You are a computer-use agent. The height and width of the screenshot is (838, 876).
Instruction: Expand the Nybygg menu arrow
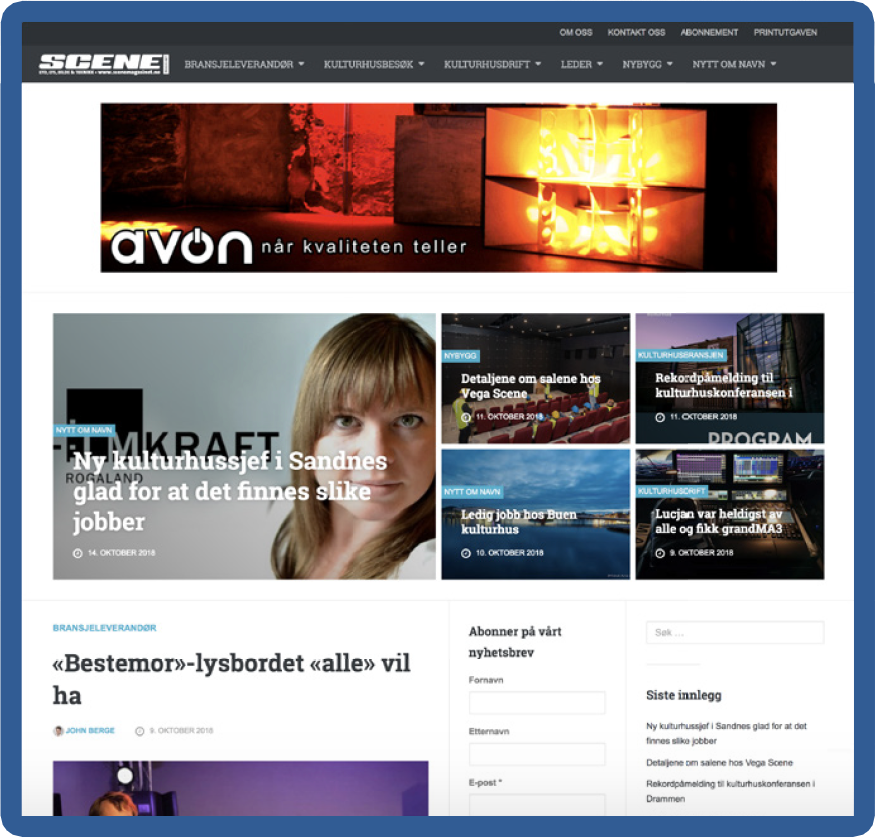coord(669,64)
